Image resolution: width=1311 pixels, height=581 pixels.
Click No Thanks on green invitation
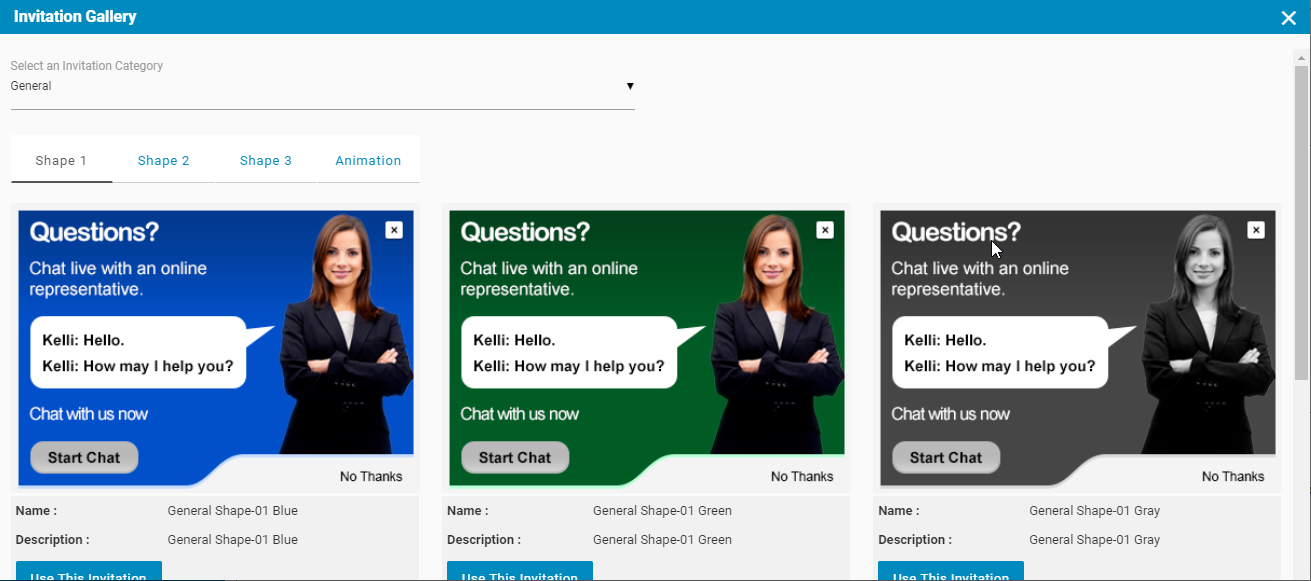click(802, 477)
